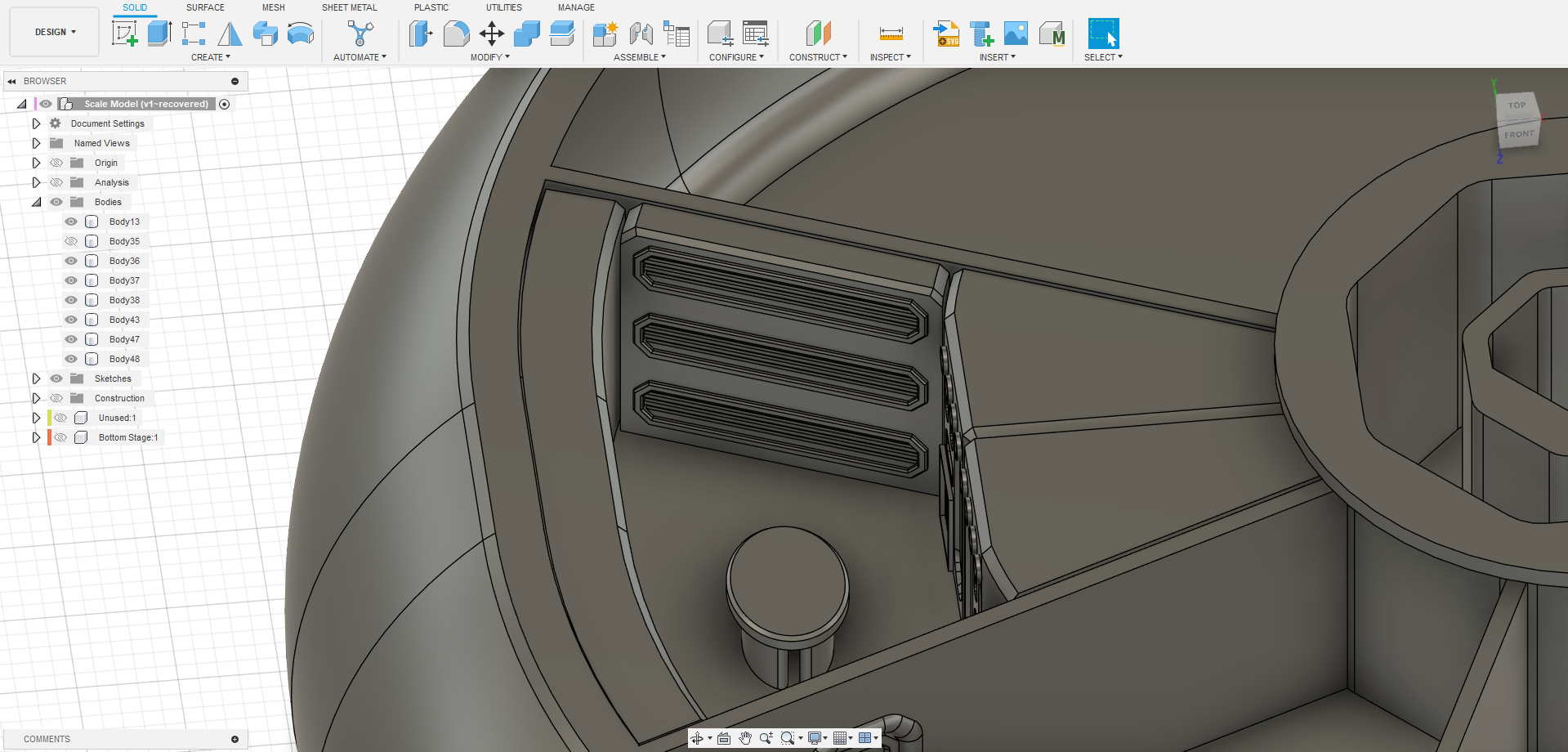Open the Configure menu label
Image resolution: width=1568 pixels, height=752 pixels.
[x=736, y=57]
